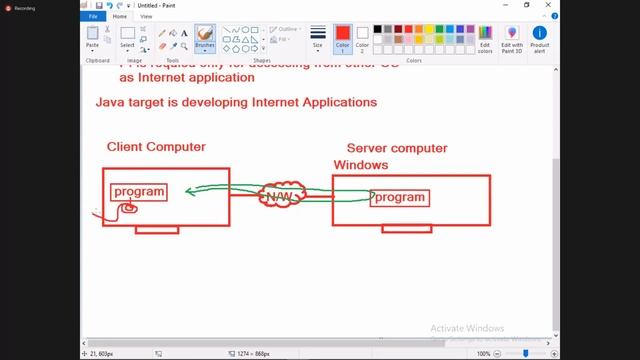This screenshot has height=360, width=640.
Task: Switch to the Home tab
Action: pyautogui.click(x=120, y=16)
